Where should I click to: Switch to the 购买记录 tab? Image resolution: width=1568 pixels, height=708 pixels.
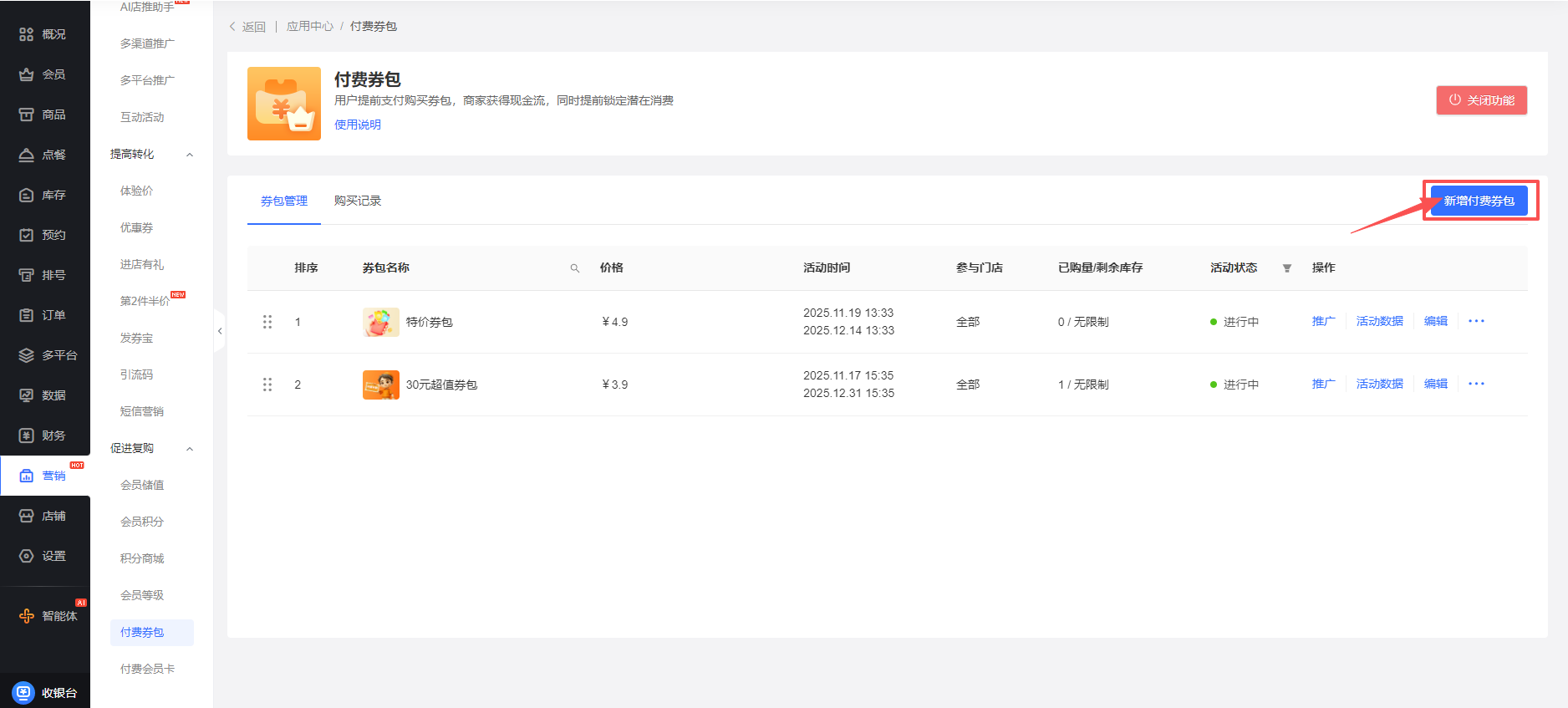pos(357,201)
